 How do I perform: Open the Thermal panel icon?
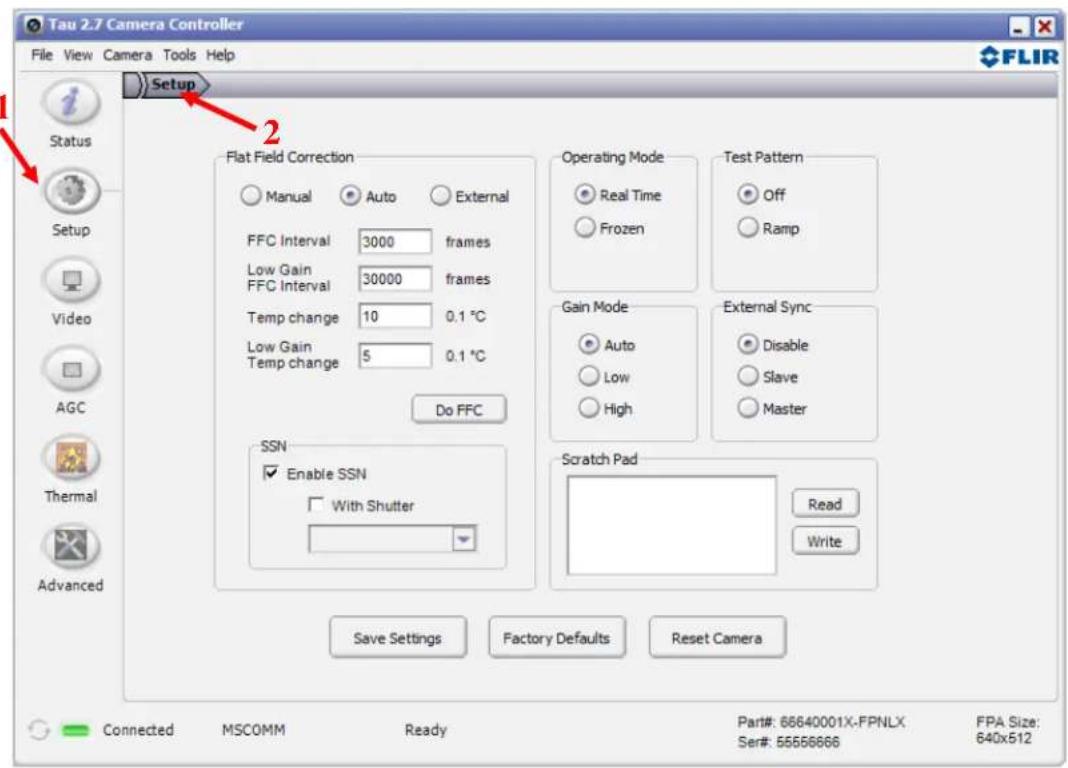pos(72,458)
